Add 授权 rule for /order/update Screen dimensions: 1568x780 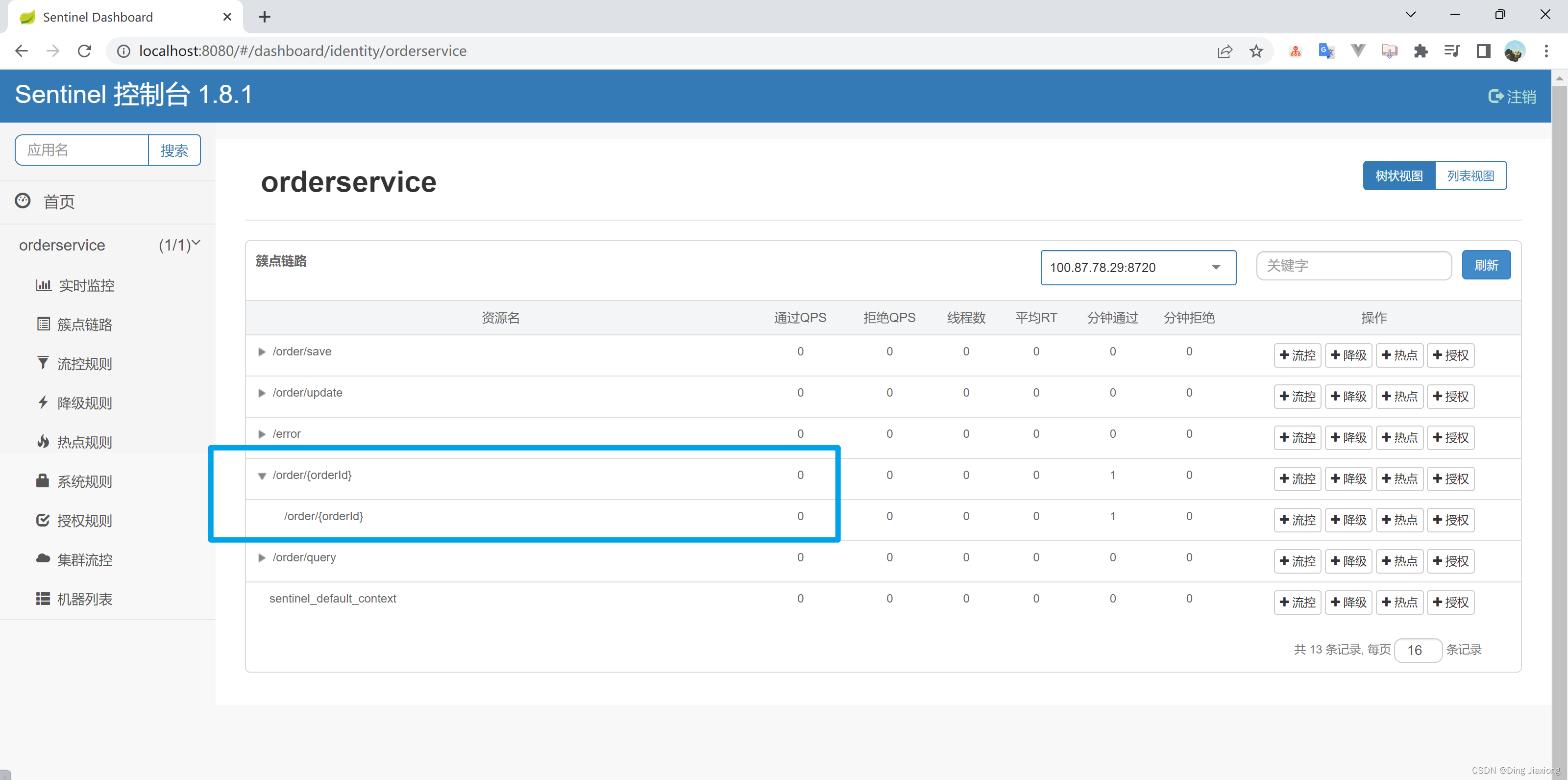pos(1450,397)
